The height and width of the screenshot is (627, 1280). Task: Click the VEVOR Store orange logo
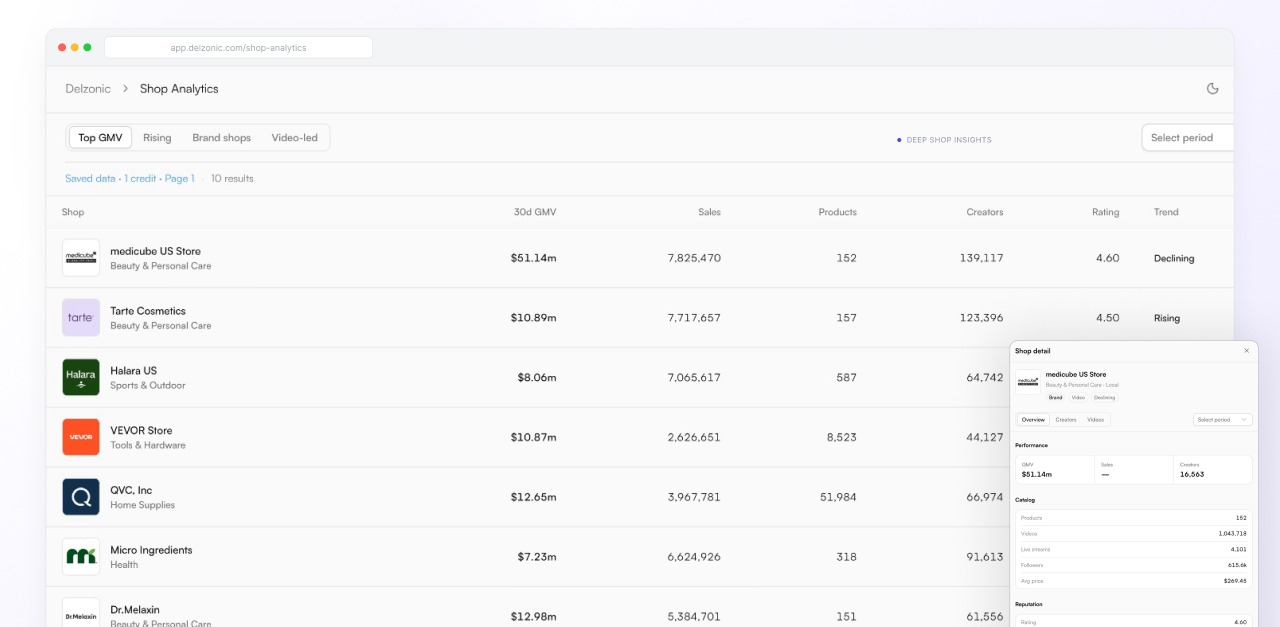click(x=81, y=437)
